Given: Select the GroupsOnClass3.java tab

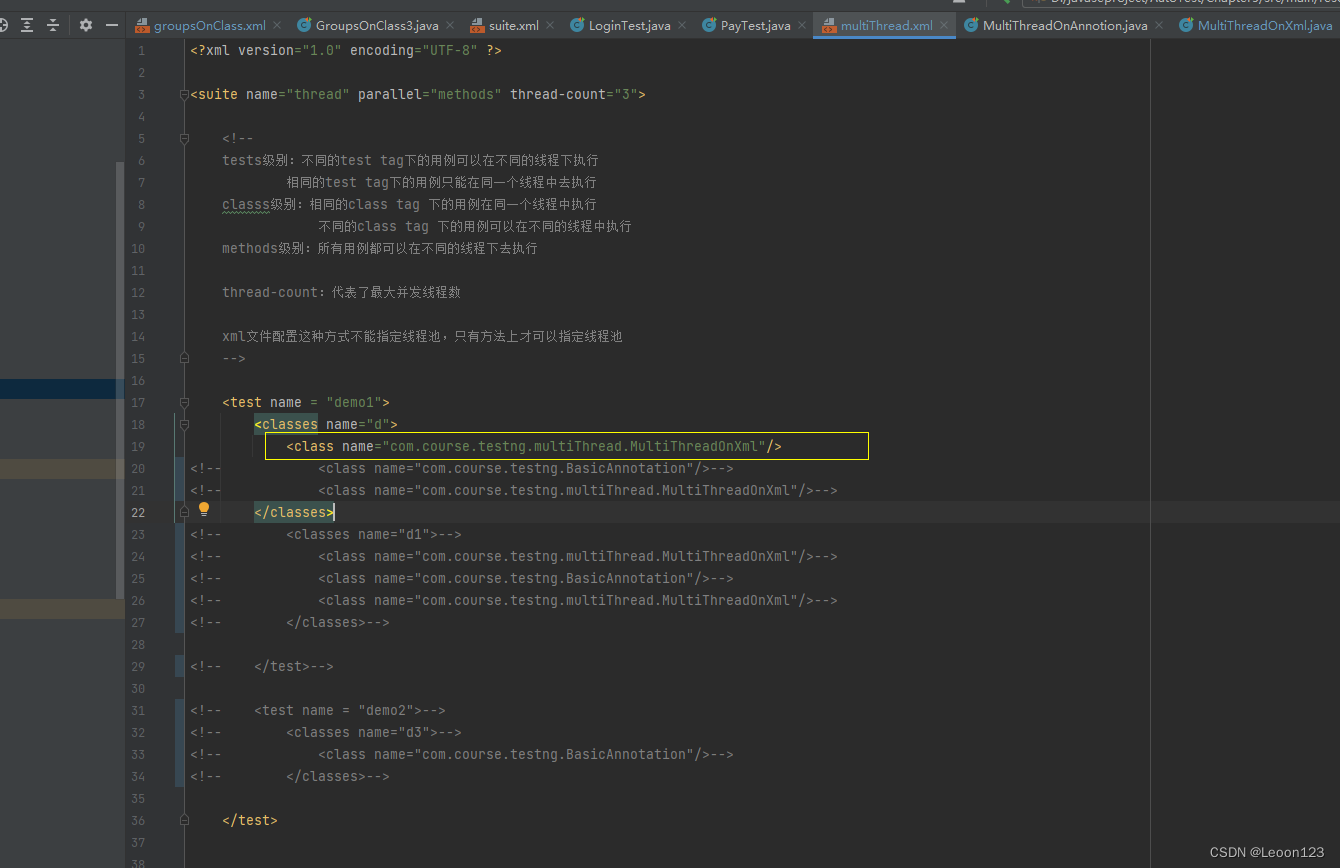Looking at the screenshot, I should click(376, 26).
